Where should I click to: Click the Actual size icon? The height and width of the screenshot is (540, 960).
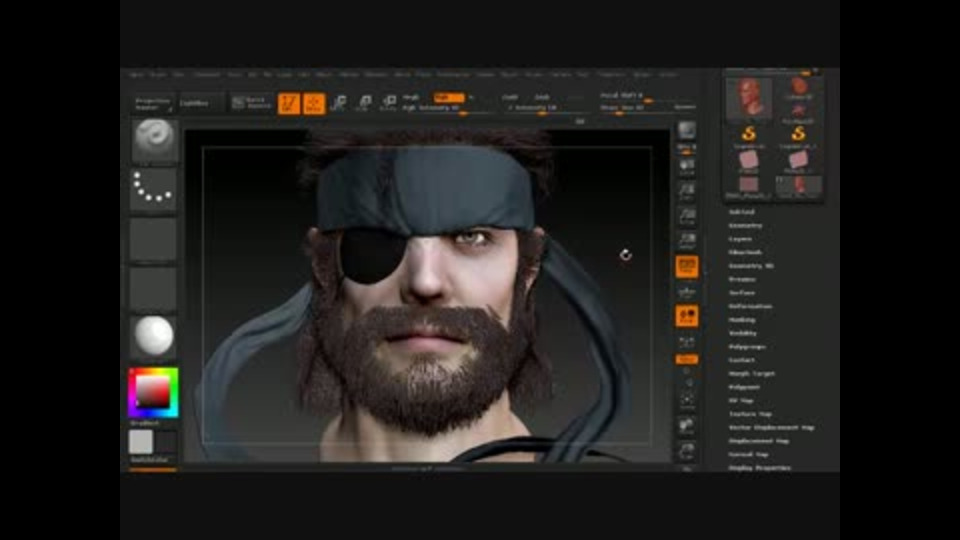[x=687, y=216]
